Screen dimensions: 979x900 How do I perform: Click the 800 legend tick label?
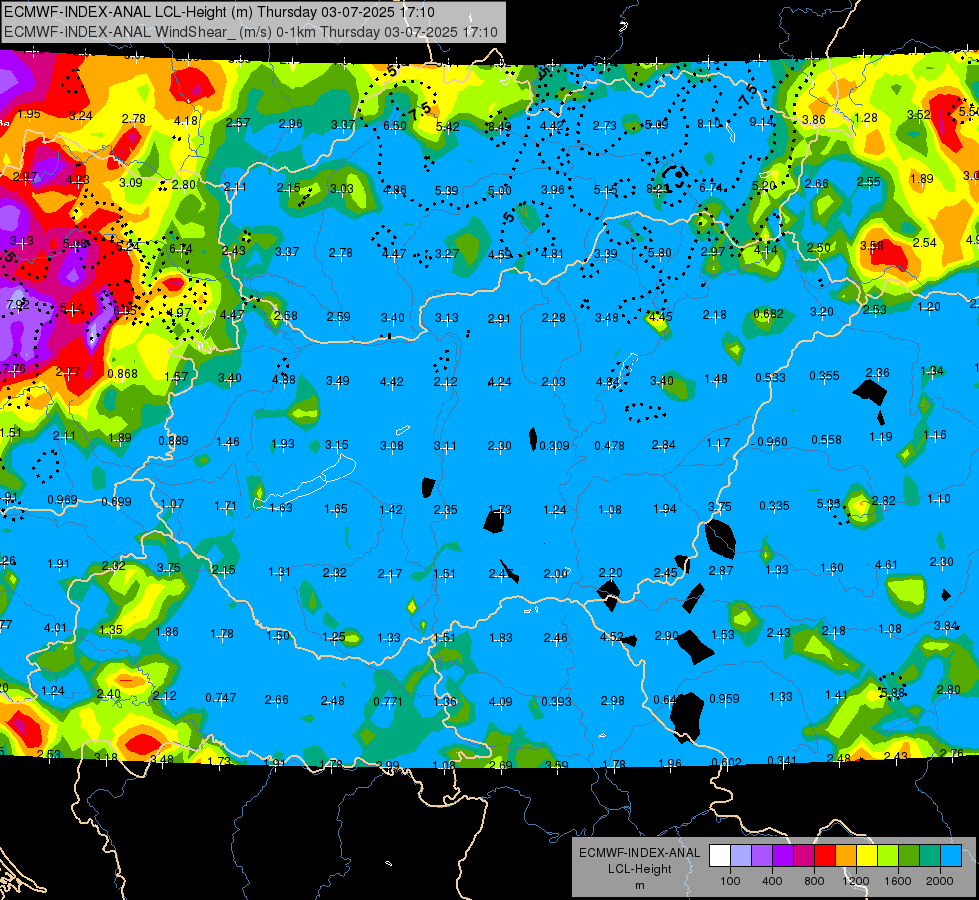coord(814,881)
